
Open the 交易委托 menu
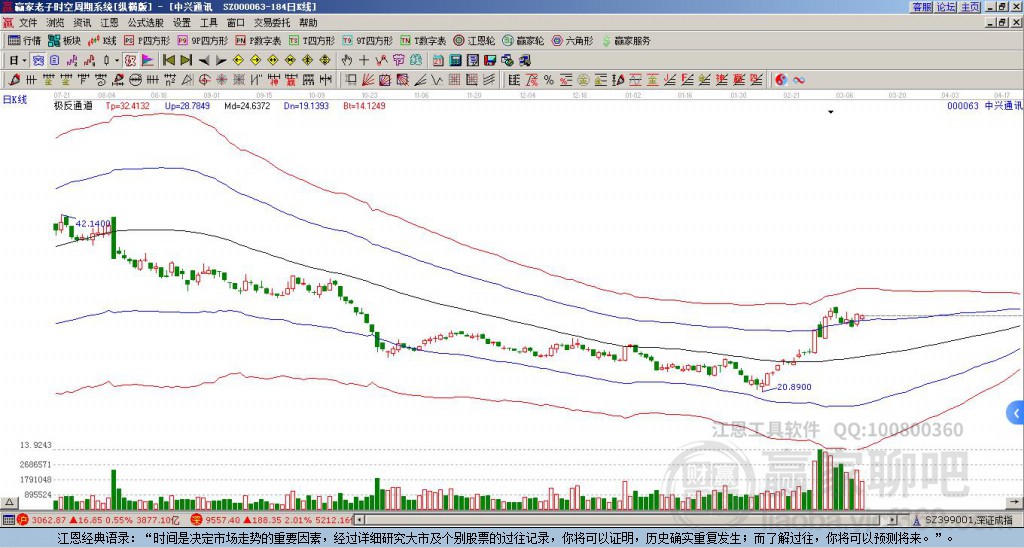coord(272,23)
